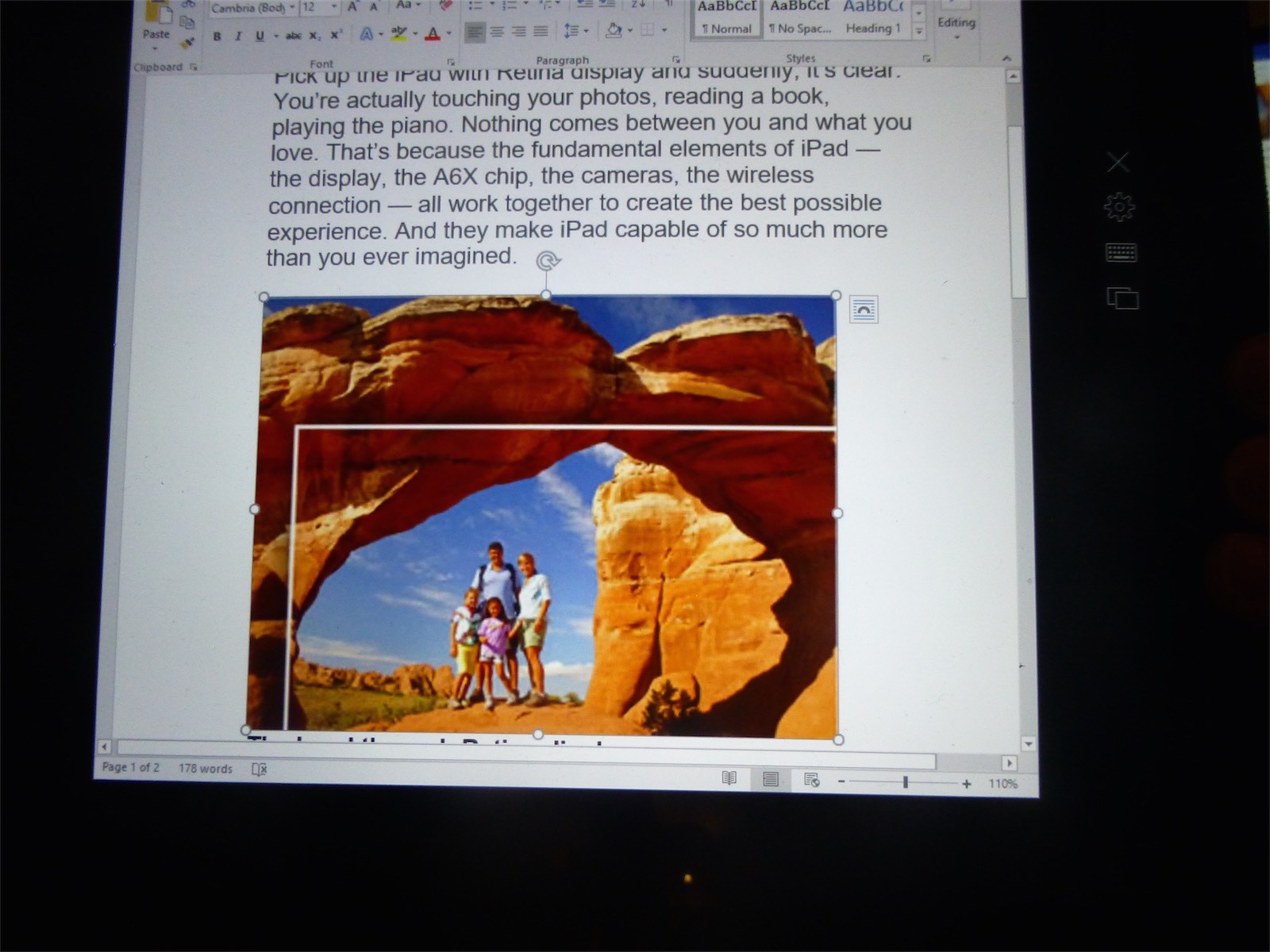This screenshot has height=952, width=1270.
Task: Expand the underline style dropdown arrow
Action: (275, 36)
